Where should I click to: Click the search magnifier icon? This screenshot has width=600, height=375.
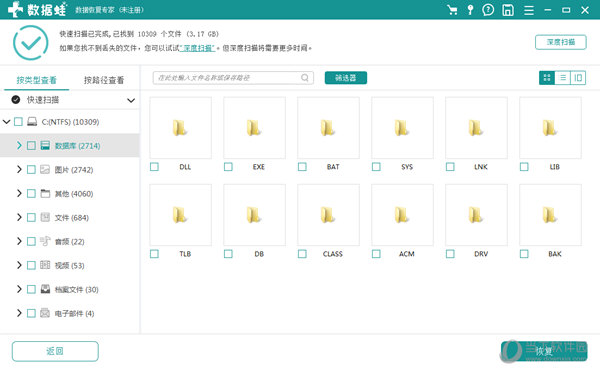[305, 78]
